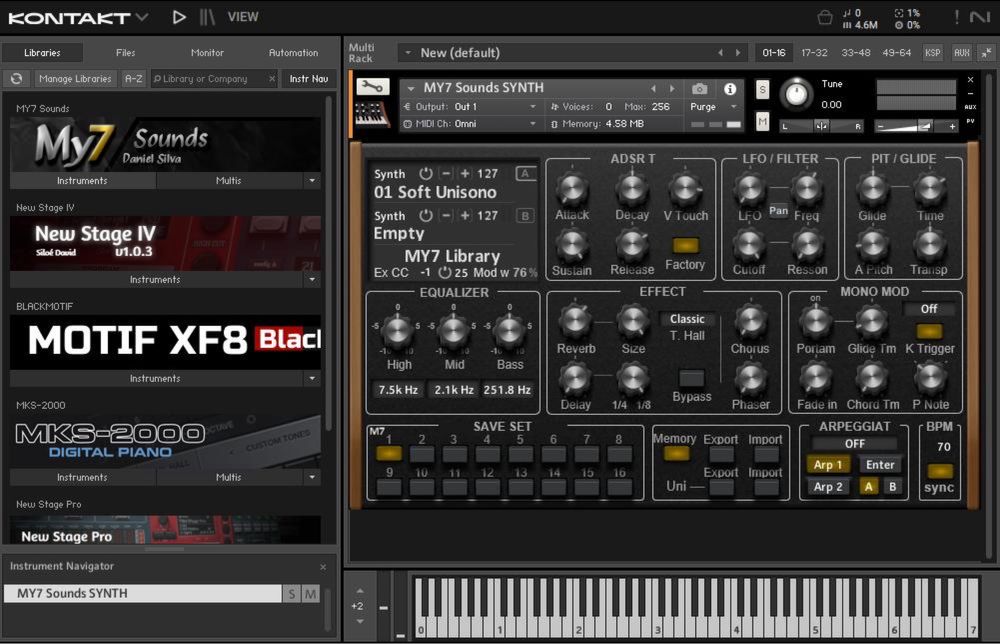The image size is (1000, 644).
Task: Click the exclamation alert icon
Action: (957, 17)
